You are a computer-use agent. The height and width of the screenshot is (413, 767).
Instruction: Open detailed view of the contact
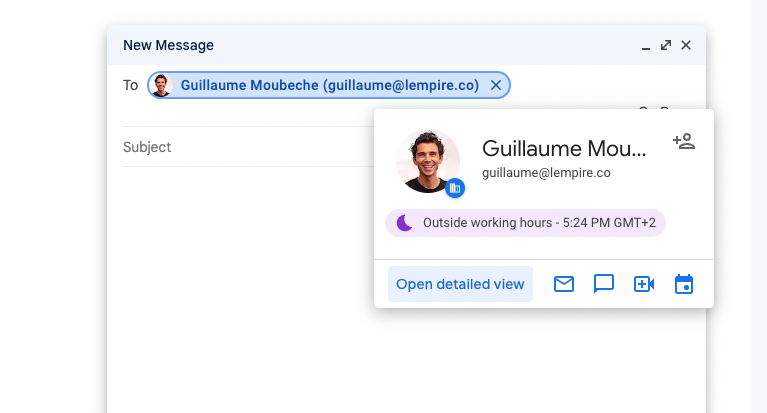click(460, 284)
